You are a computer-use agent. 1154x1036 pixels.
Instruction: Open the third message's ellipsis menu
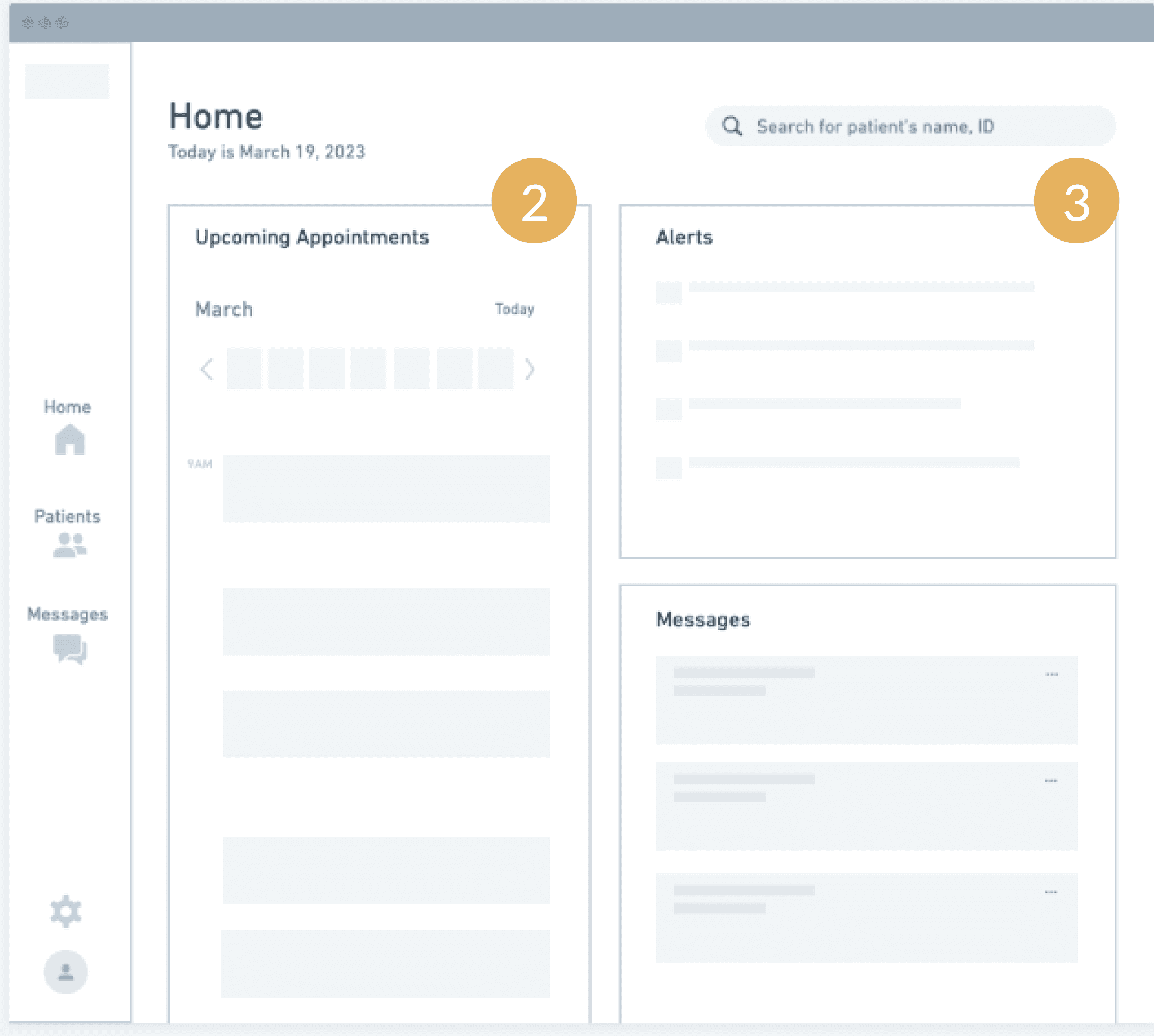[x=1051, y=892]
